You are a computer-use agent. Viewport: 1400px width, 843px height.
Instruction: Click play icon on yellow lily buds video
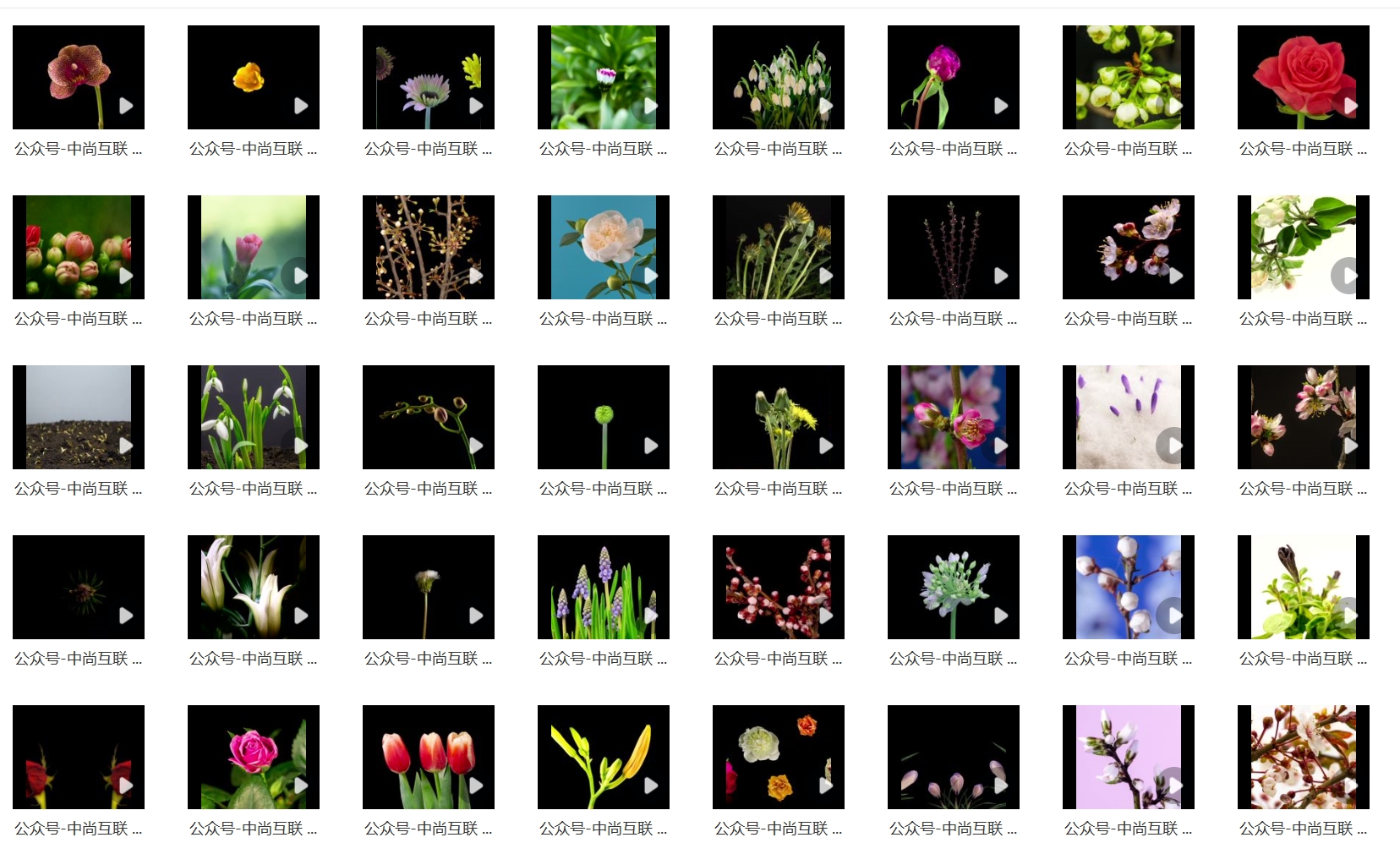click(x=651, y=786)
